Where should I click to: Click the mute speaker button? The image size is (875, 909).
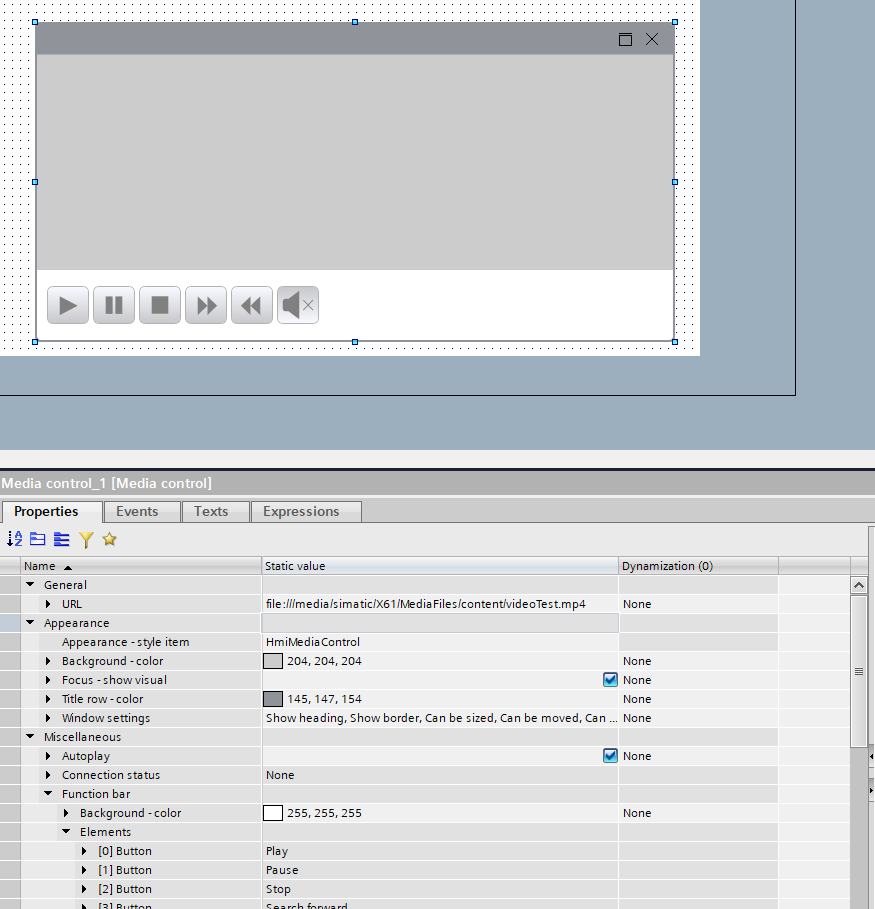point(298,305)
